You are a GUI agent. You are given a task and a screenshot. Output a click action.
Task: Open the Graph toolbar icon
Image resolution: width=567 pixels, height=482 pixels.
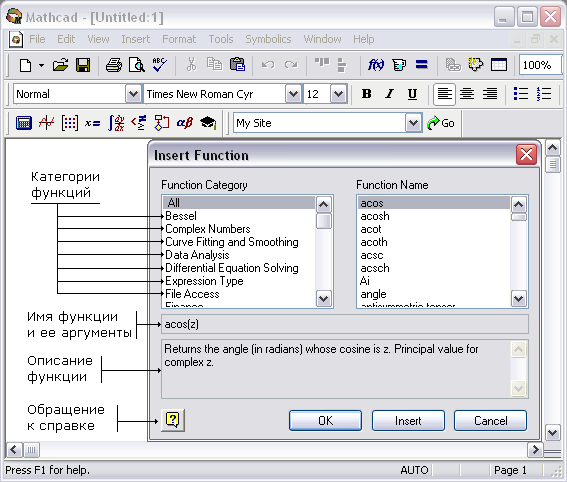(47, 123)
